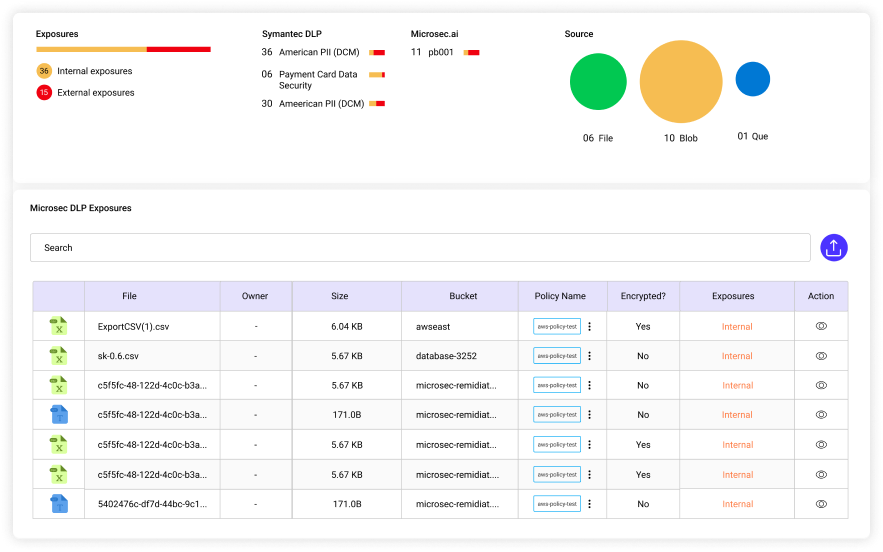Click the 'External exposures' legend label
This screenshot has height=552, width=883.
(x=96, y=92)
